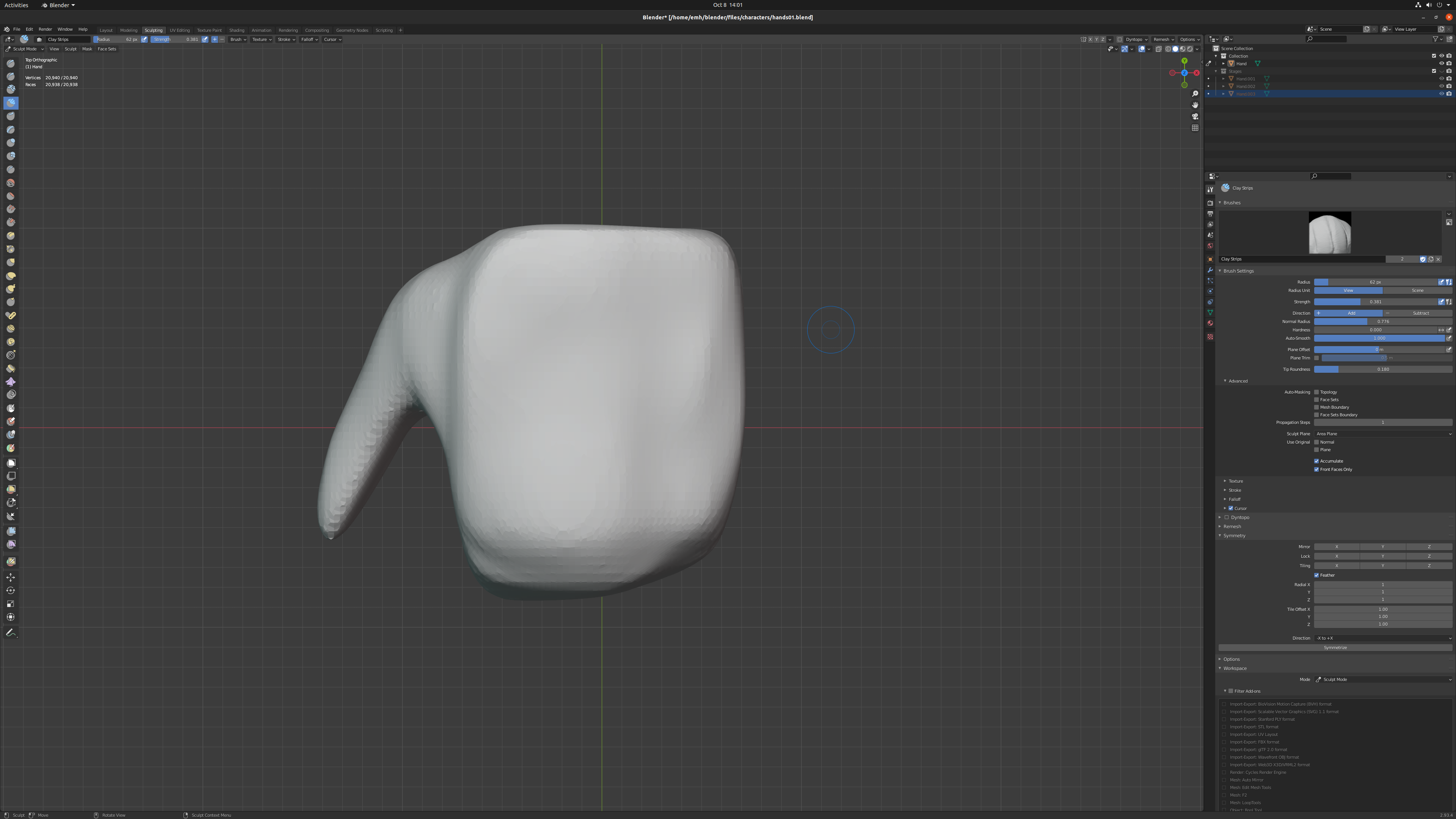
Task: Expand the Remesh panel in properties
Action: click(x=1232, y=526)
